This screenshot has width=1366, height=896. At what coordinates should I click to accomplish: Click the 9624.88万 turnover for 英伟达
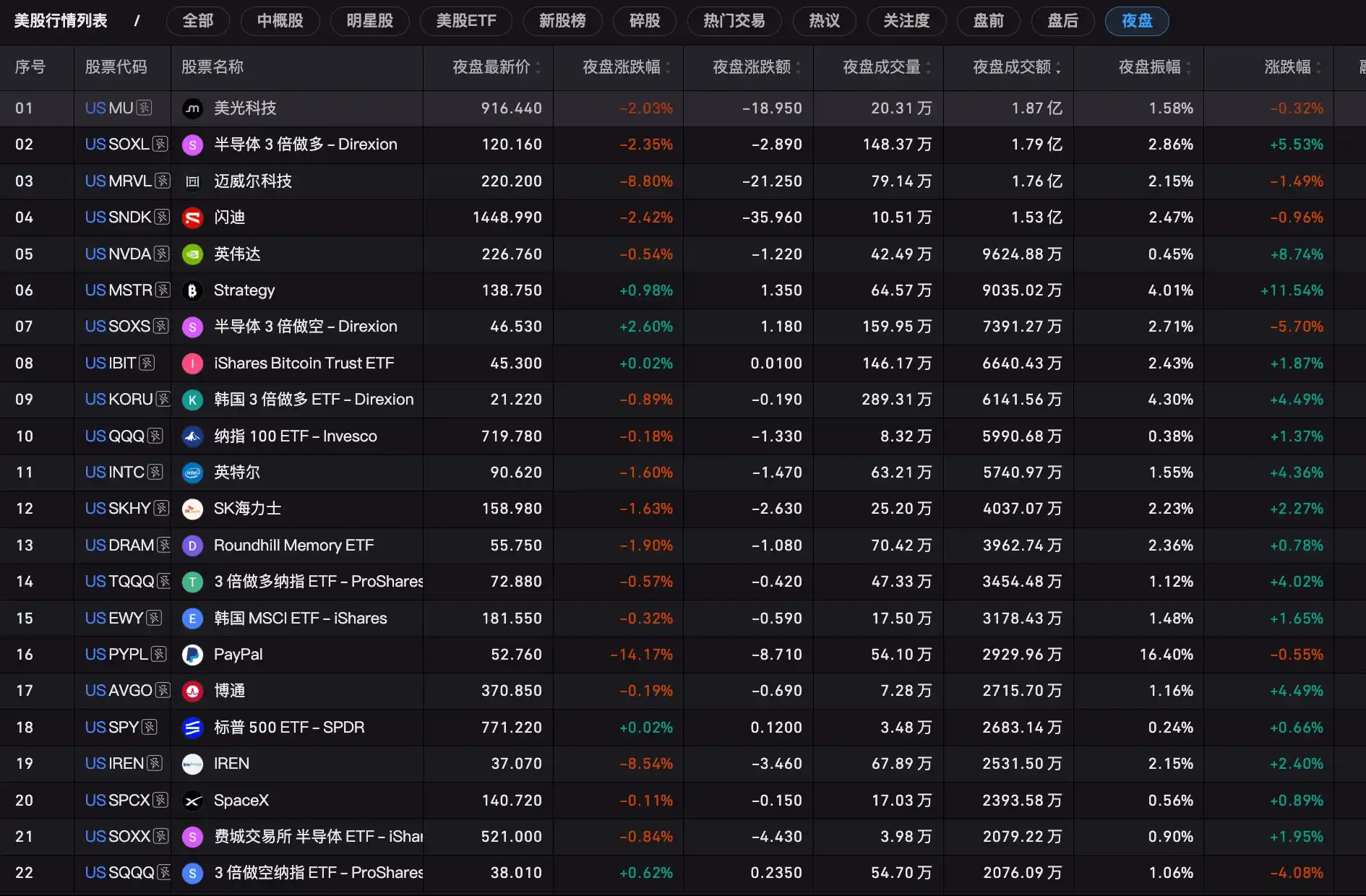(1023, 254)
